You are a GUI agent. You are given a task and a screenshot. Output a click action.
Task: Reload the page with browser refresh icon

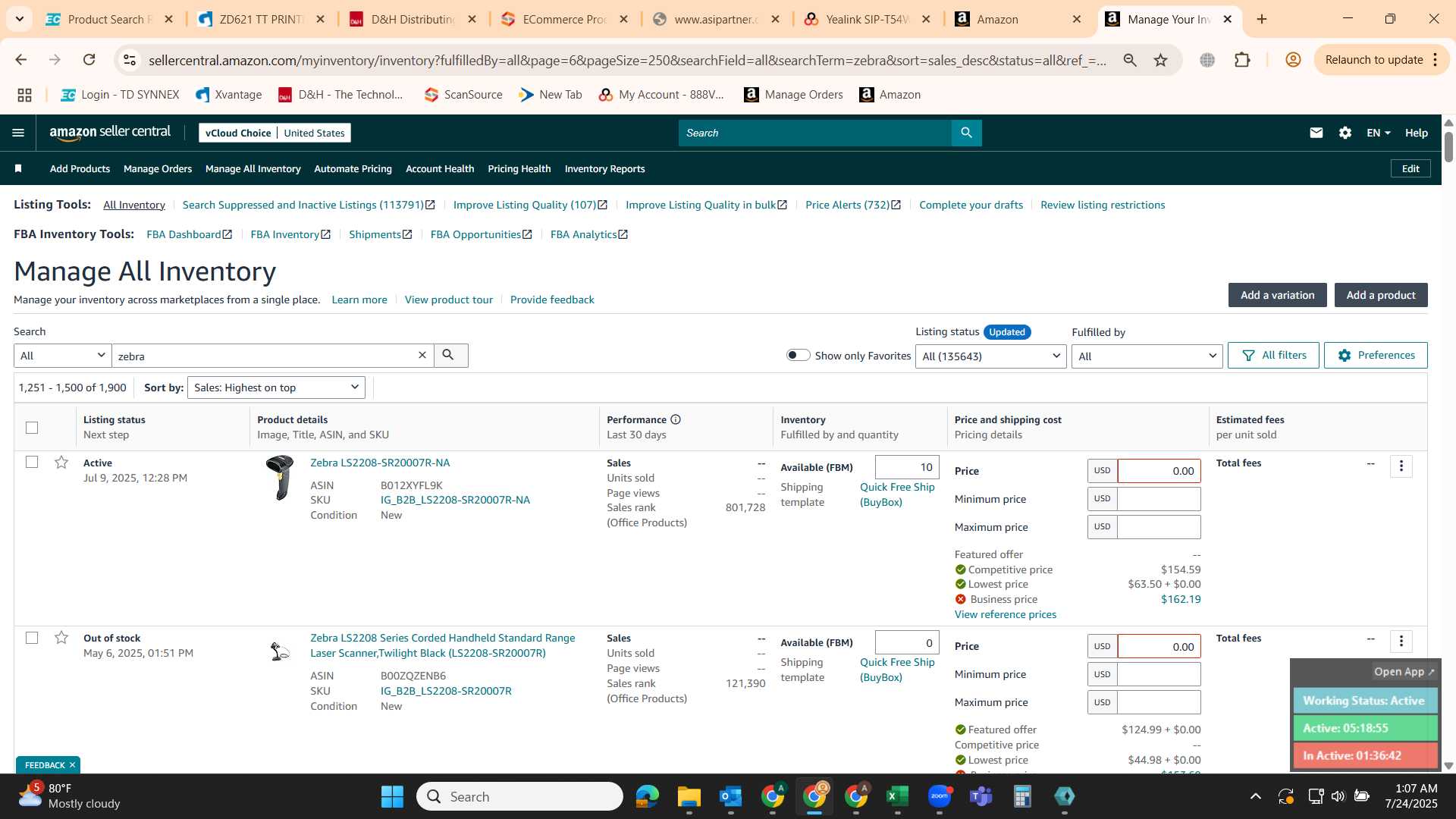point(89,60)
